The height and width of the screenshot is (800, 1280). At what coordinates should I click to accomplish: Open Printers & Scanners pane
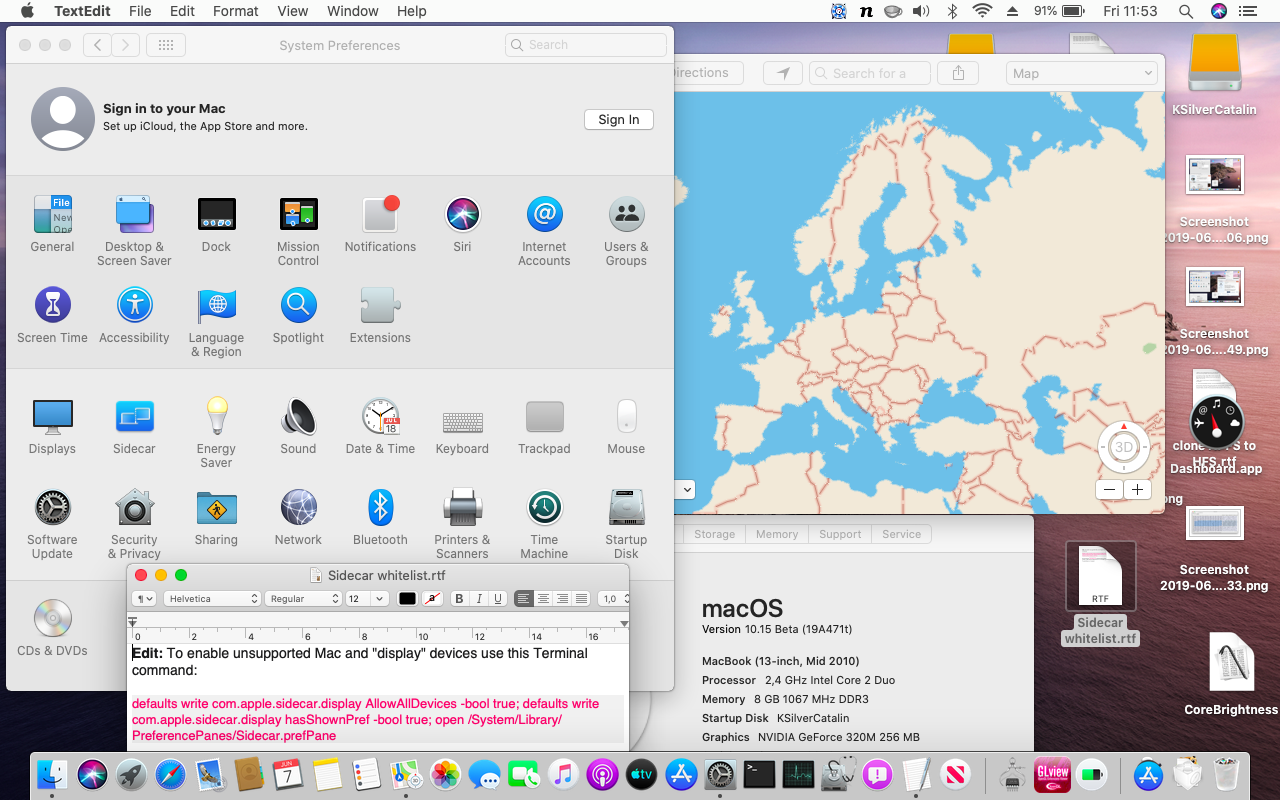pyautogui.click(x=462, y=524)
